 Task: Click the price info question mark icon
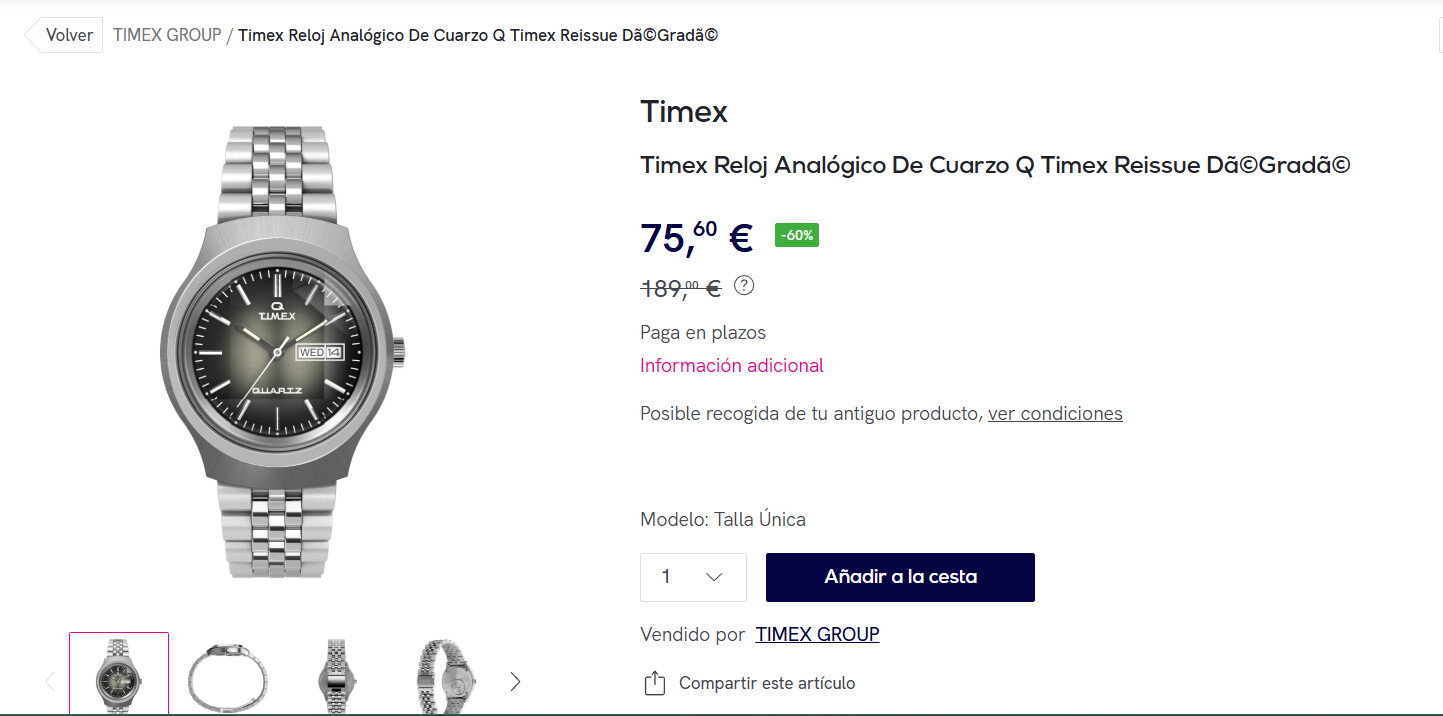click(x=744, y=286)
